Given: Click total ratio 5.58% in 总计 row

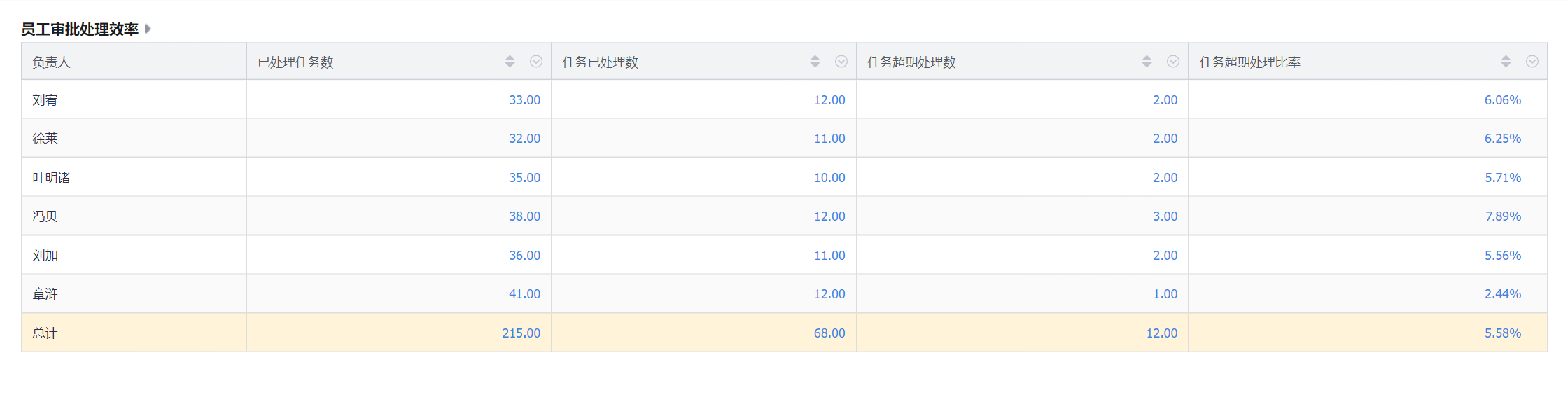Looking at the screenshot, I should (x=1503, y=333).
